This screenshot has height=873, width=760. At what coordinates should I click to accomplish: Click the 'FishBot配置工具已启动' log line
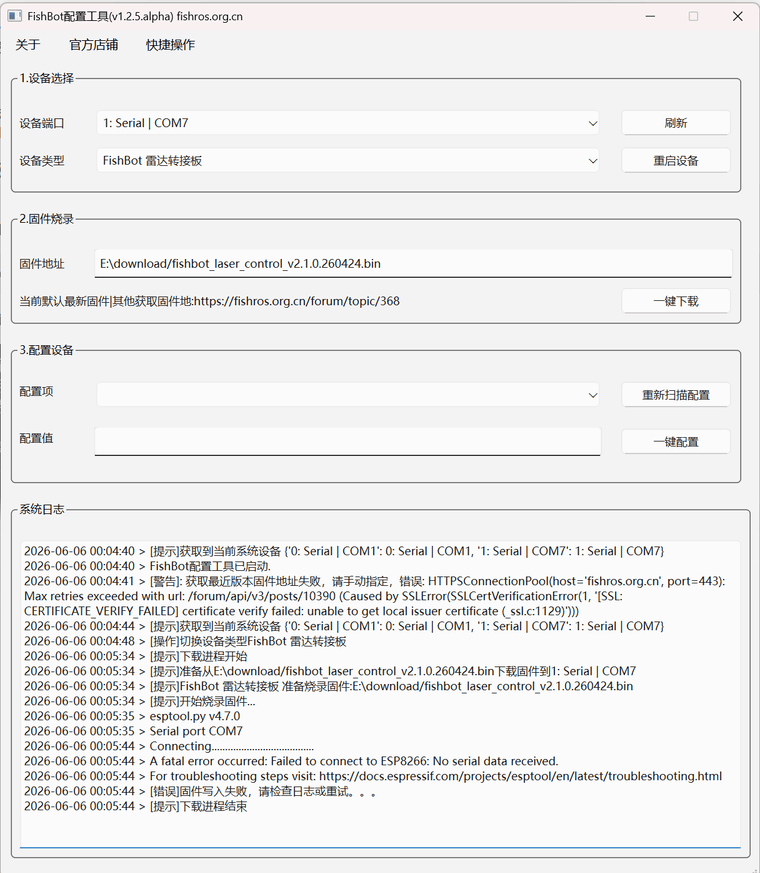(147, 566)
